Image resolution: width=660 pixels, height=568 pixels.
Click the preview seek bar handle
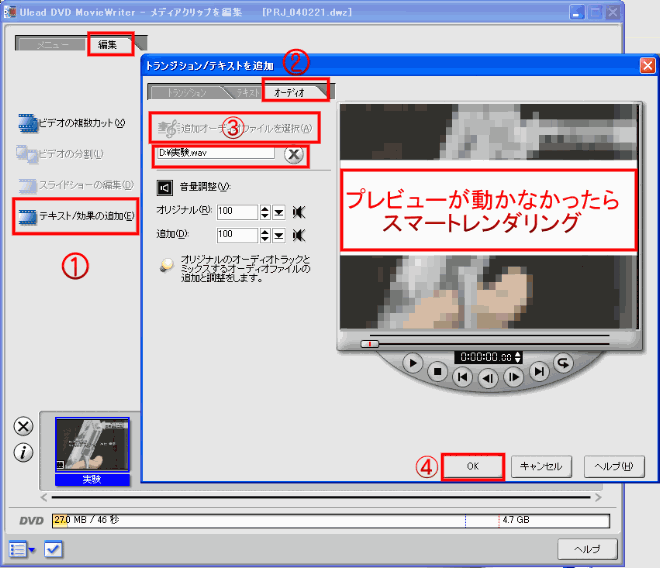[x=369, y=344]
